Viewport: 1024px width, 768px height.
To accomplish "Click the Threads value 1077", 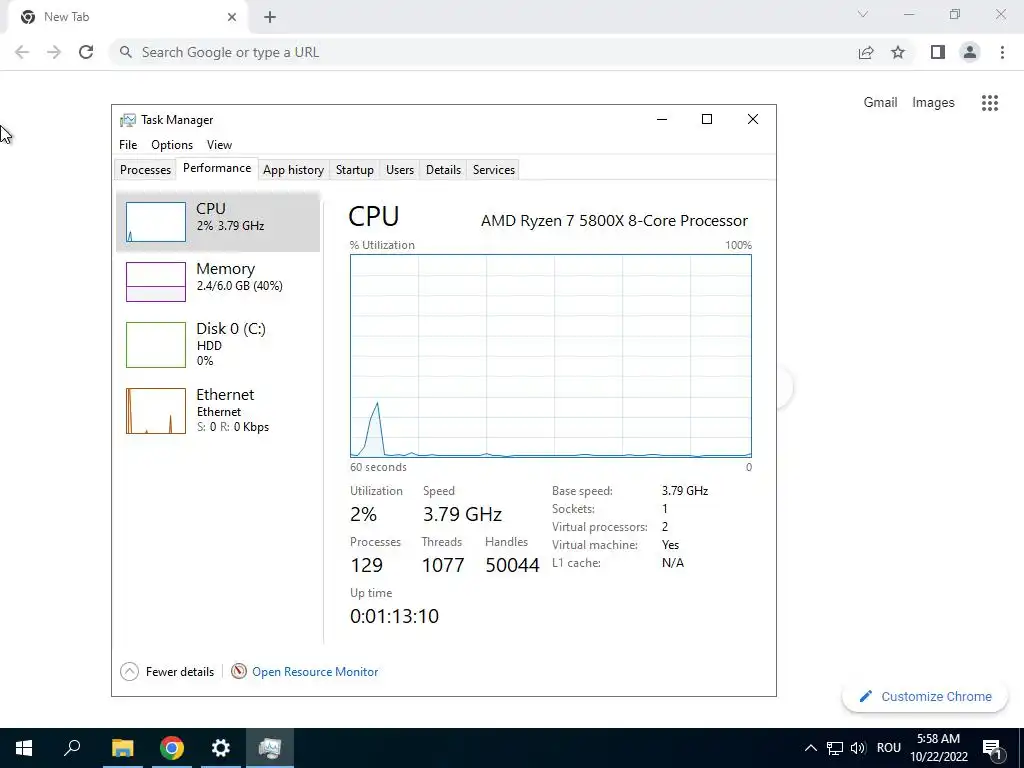I will pos(443,565).
